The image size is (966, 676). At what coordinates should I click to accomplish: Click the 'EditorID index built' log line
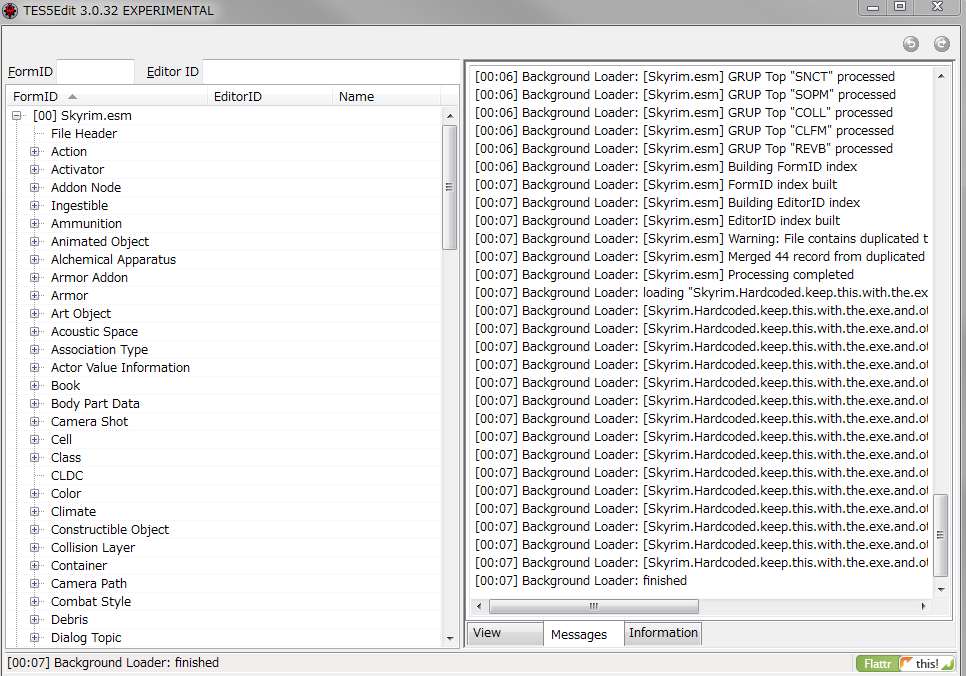[657, 221]
